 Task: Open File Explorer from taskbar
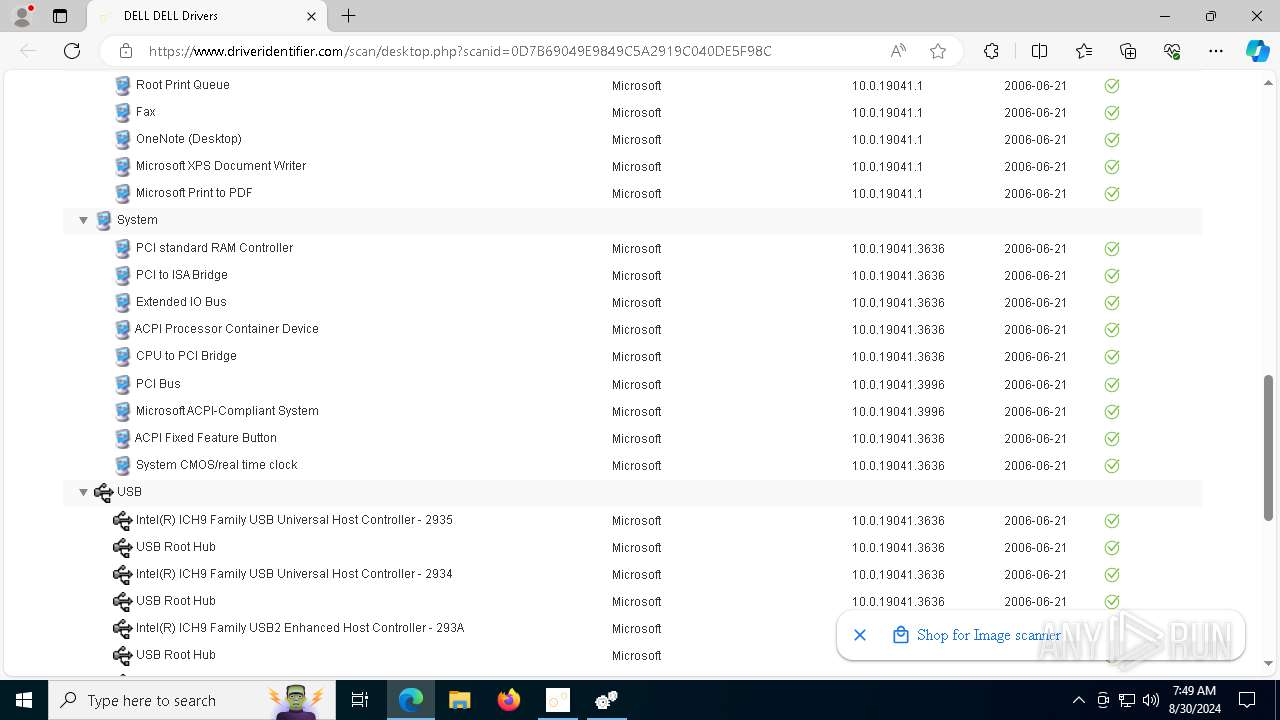pyautogui.click(x=460, y=700)
